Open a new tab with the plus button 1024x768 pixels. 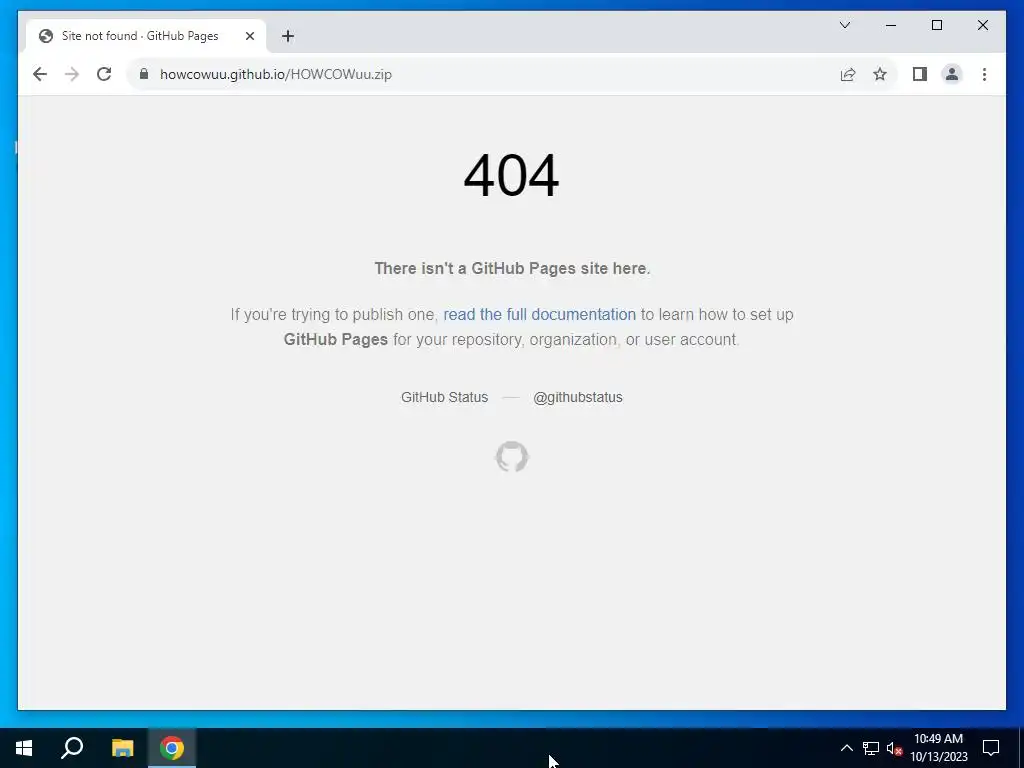point(288,36)
